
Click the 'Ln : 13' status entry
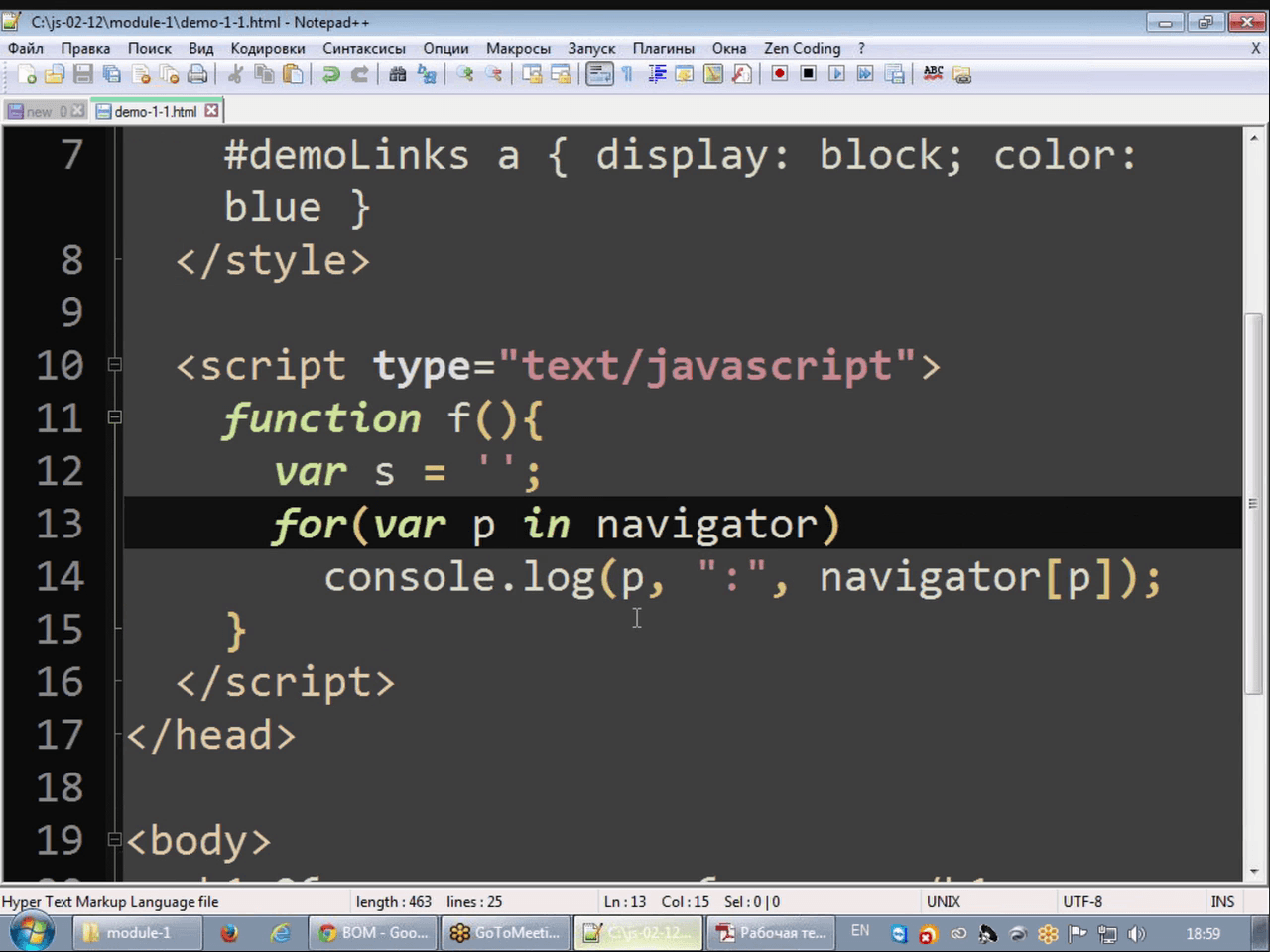point(625,901)
